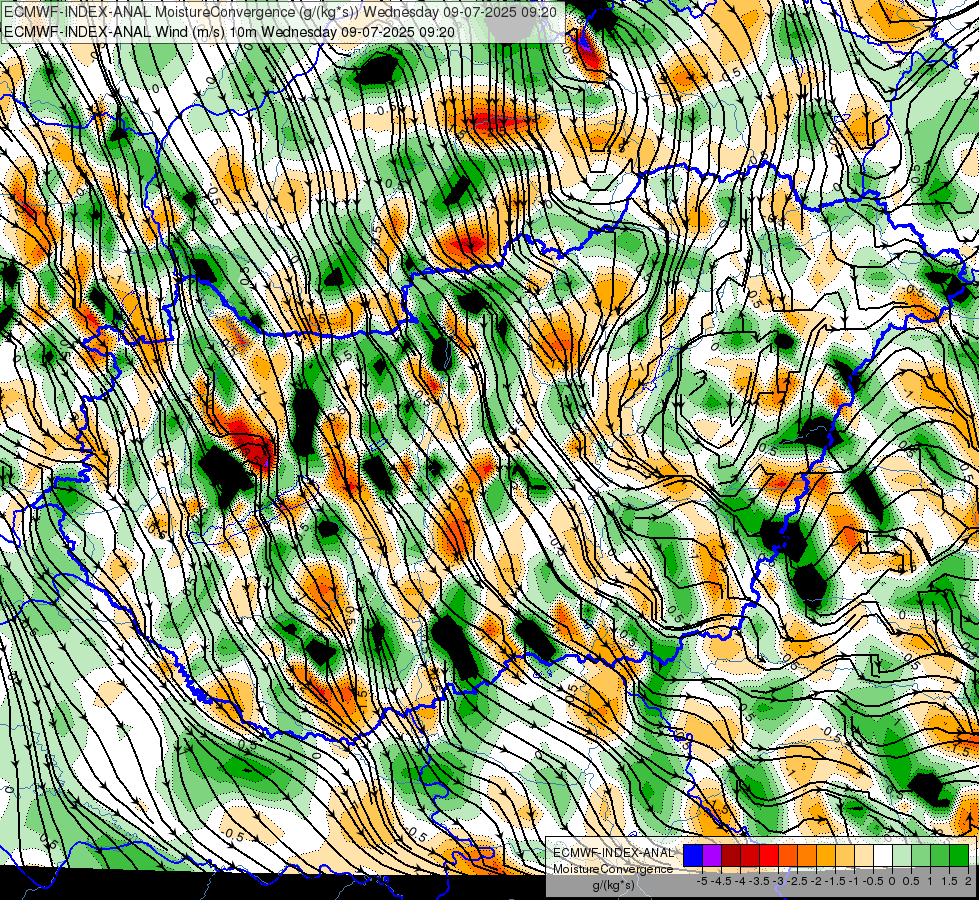This screenshot has height=900, width=979.
Task: Click the MoistureConvergence title line at top
Action: pos(280,11)
